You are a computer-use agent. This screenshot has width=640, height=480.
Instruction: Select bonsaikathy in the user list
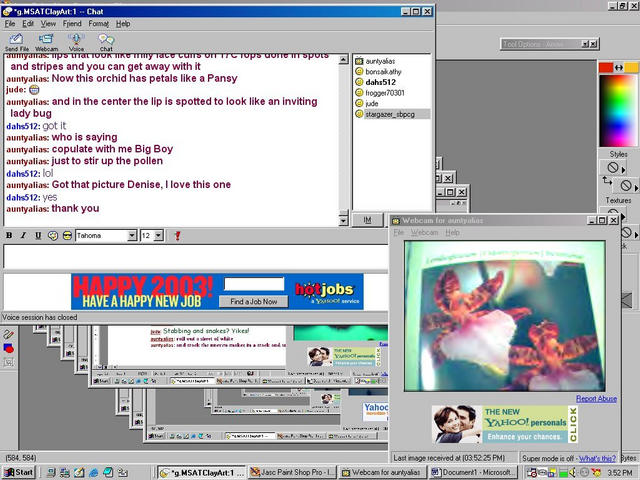tap(383, 71)
